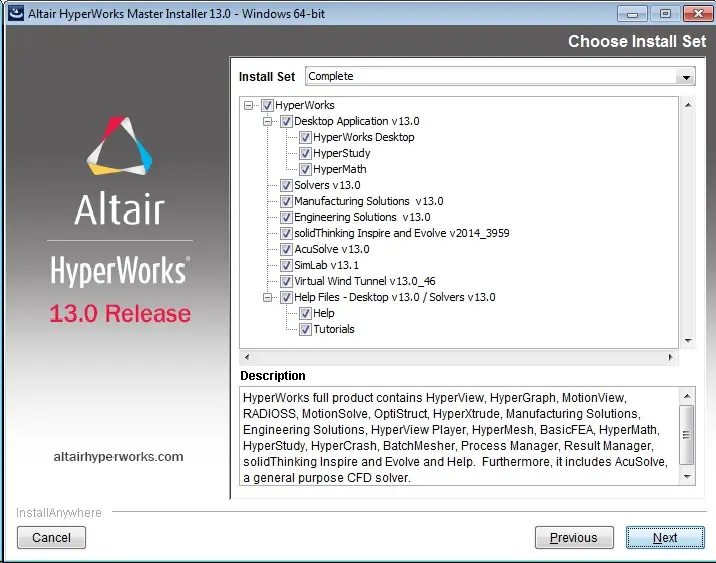The height and width of the screenshot is (563, 716).
Task: Select the Desktop Application v13.0 label
Action: 357,121
